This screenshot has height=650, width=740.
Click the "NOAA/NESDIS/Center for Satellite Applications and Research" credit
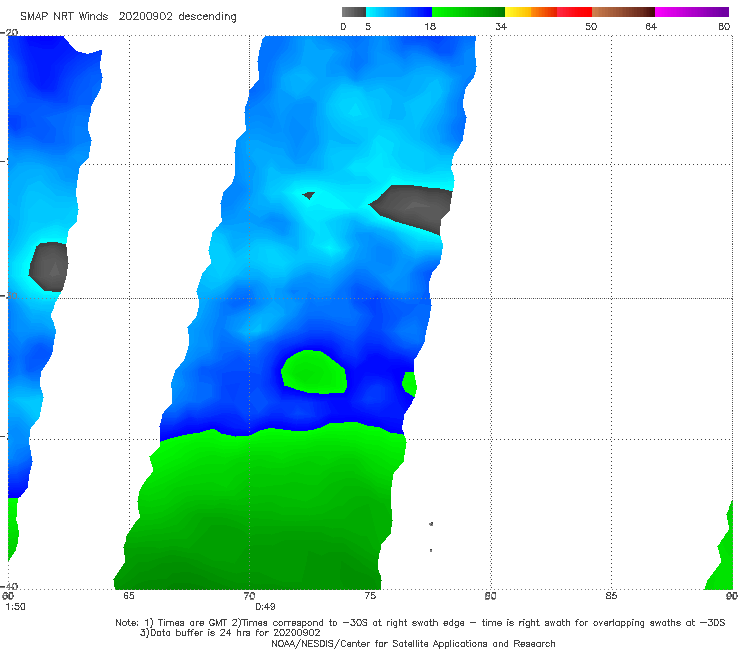tap(413, 644)
